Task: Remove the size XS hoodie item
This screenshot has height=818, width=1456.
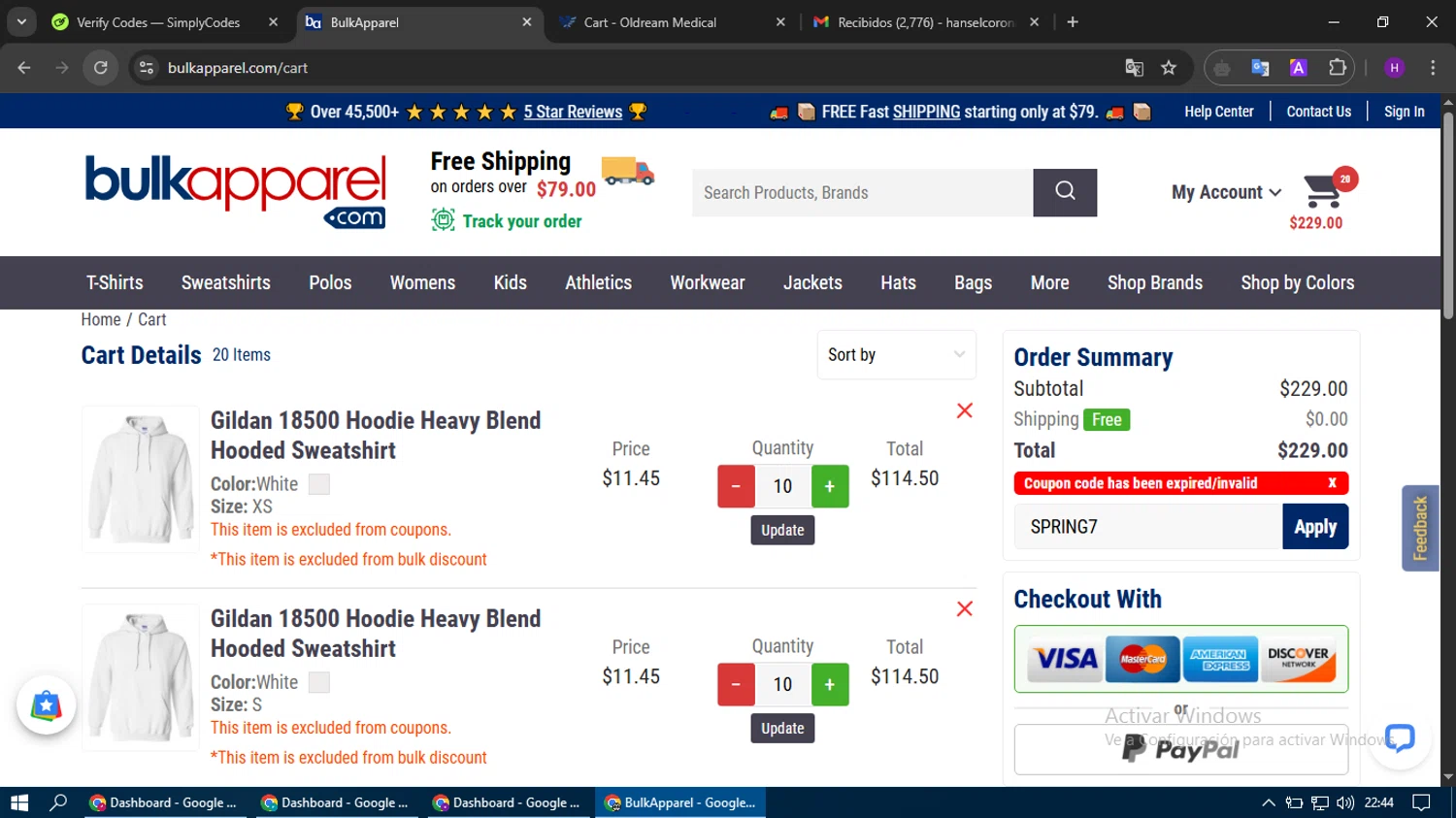Action: 964,410
